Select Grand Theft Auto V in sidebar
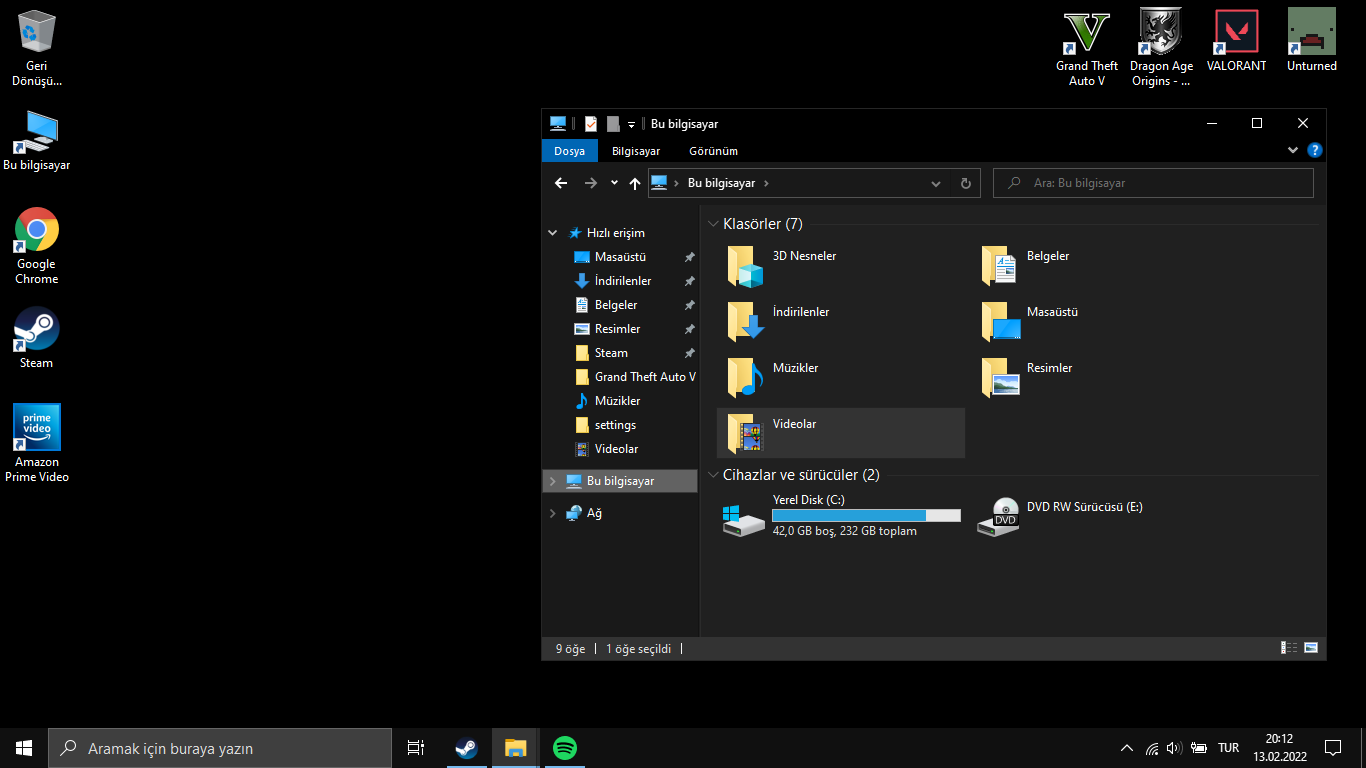The image size is (1366, 768). tap(644, 377)
